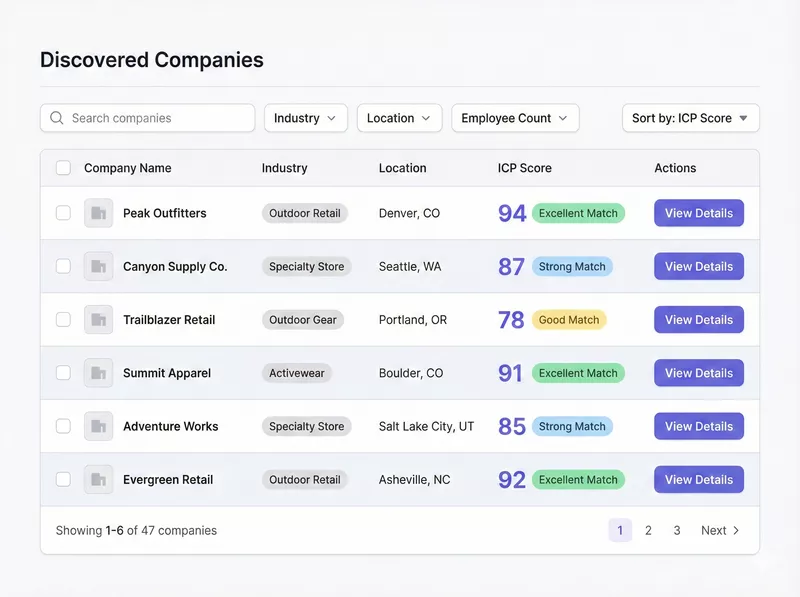800x597 pixels.
Task: Check the Peak Outfitters row checkbox
Action: 63,213
